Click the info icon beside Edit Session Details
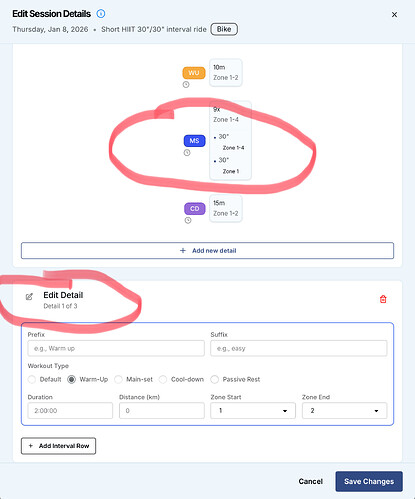The width and height of the screenshot is (415, 499). click(101, 14)
